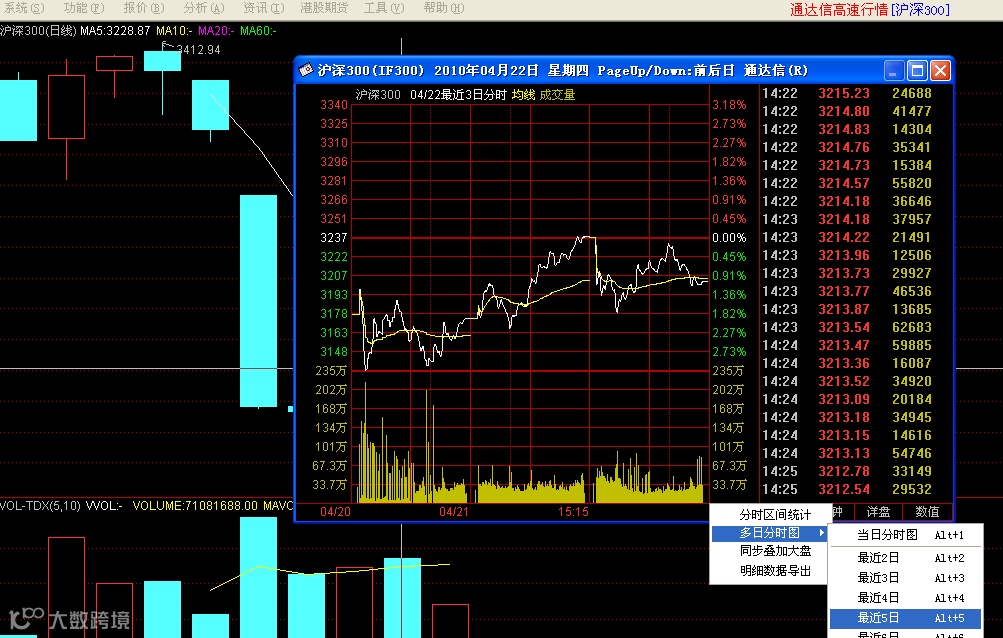Viewport: 1003px width, 638px height.
Task: Click the 3412.94 high price annotation
Action: tap(198, 50)
